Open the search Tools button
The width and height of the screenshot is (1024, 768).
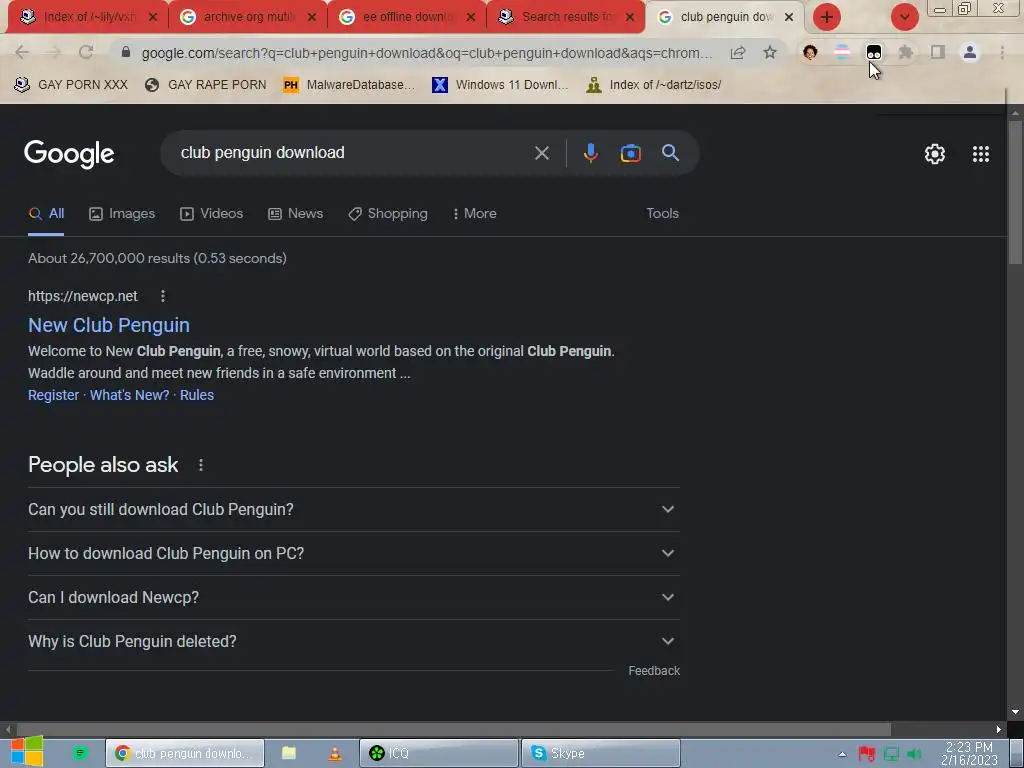[662, 214]
